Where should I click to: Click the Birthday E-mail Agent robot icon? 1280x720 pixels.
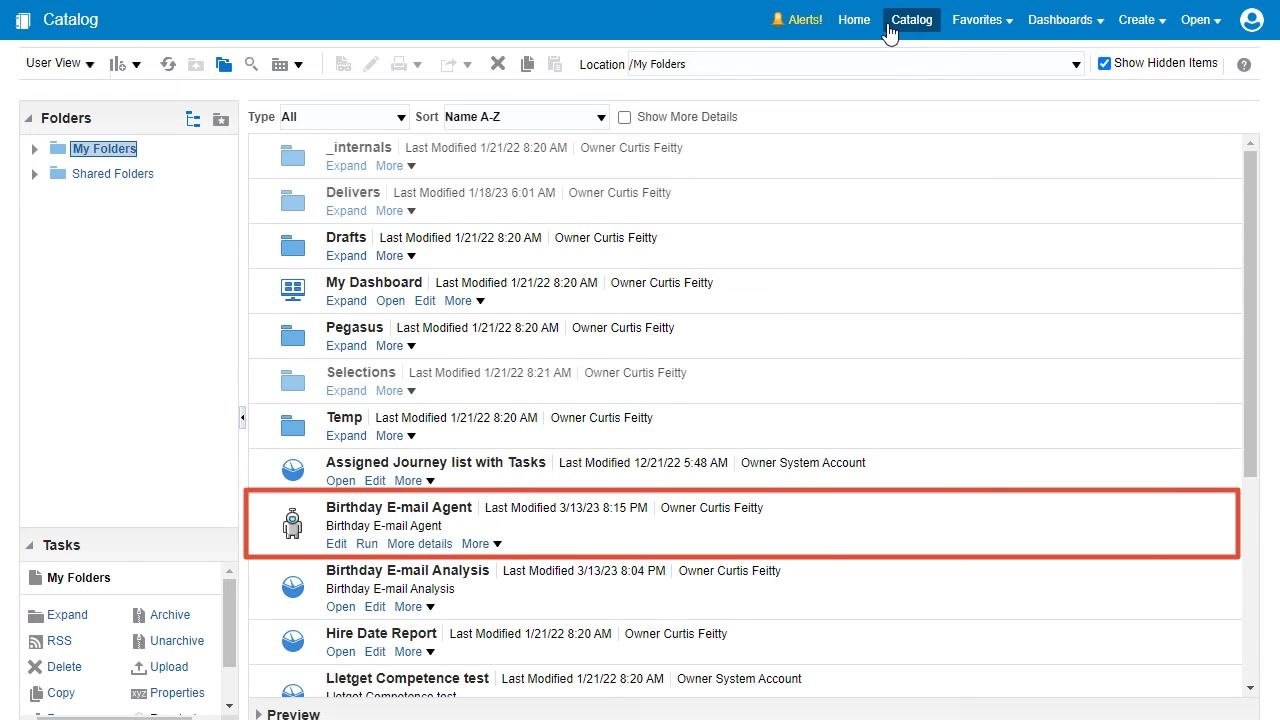(x=292, y=523)
